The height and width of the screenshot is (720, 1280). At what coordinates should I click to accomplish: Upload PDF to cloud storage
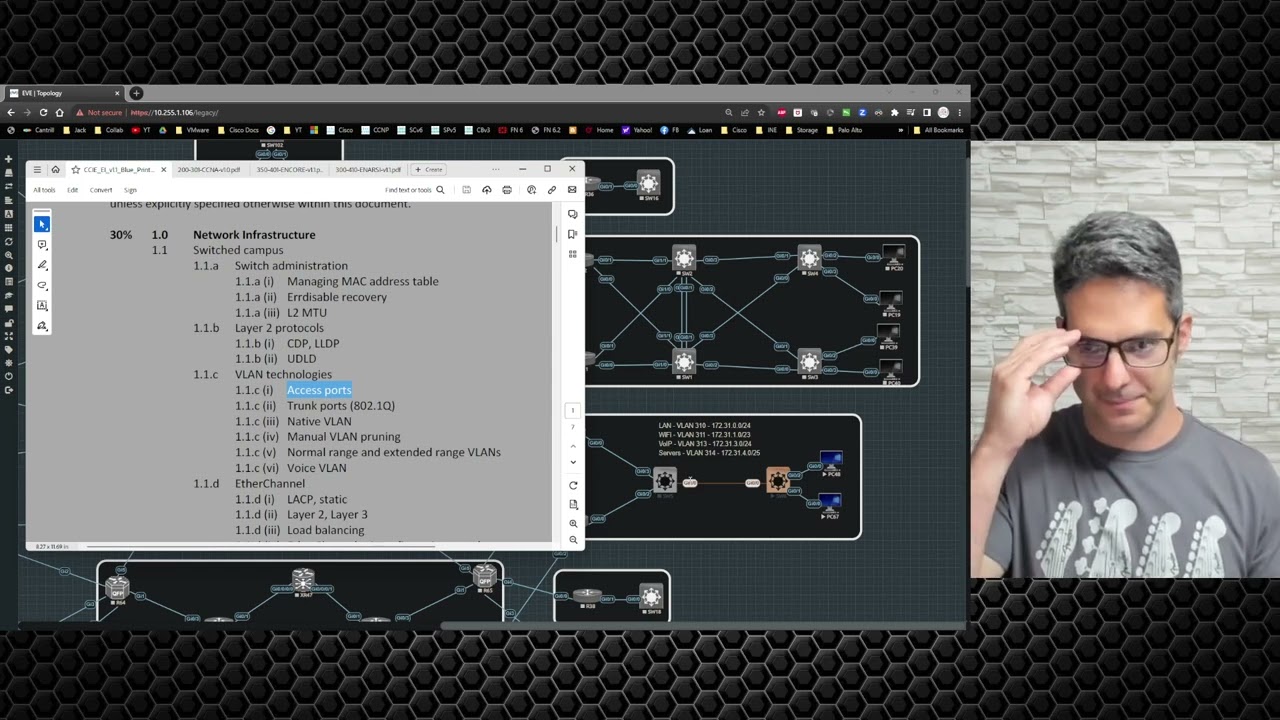487,190
